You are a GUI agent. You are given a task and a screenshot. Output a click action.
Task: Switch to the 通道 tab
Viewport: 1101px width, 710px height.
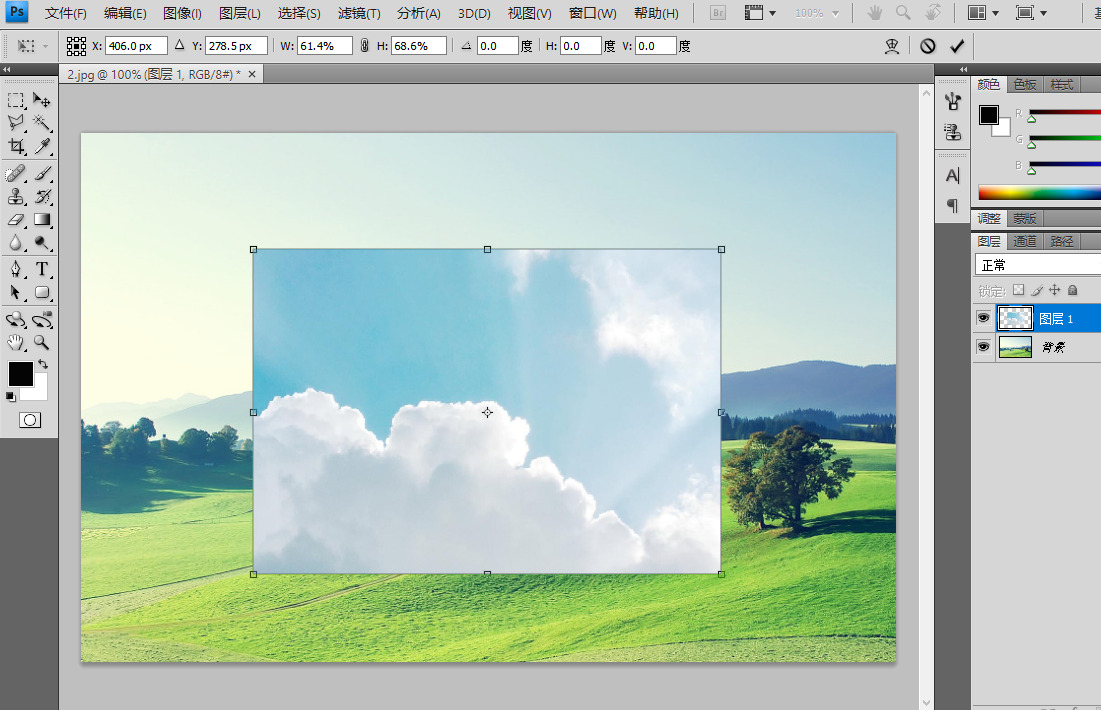(x=1025, y=241)
